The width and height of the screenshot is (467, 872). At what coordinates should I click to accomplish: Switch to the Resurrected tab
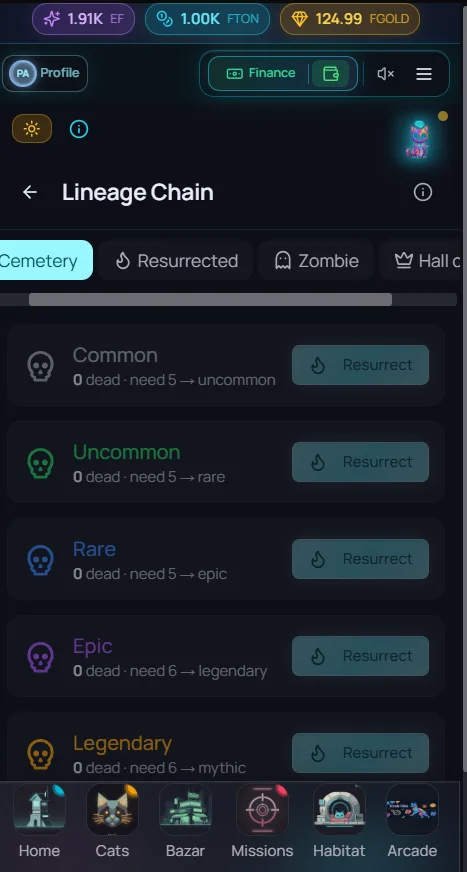(x=176, y=260)
